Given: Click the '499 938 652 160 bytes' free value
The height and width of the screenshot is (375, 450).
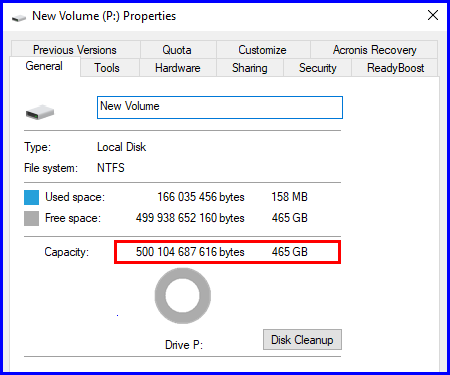Looking at the screenshot, I should [190, 218].
